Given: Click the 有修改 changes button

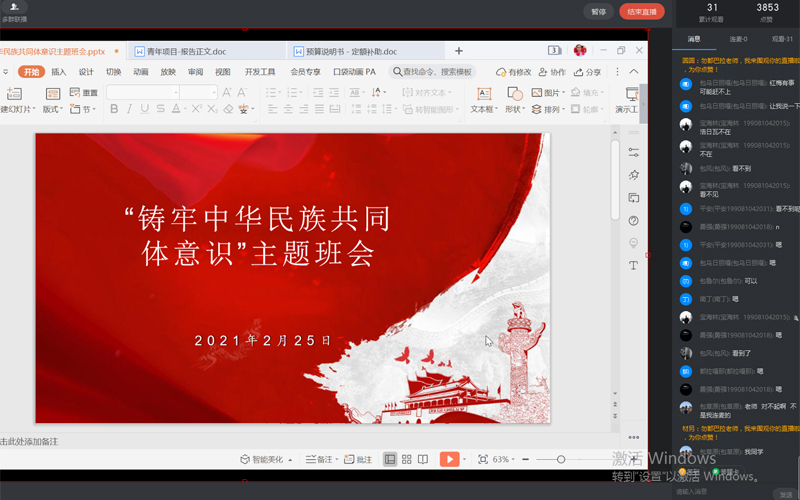Looking at the screenshot, I should click(x=514, y=72).
